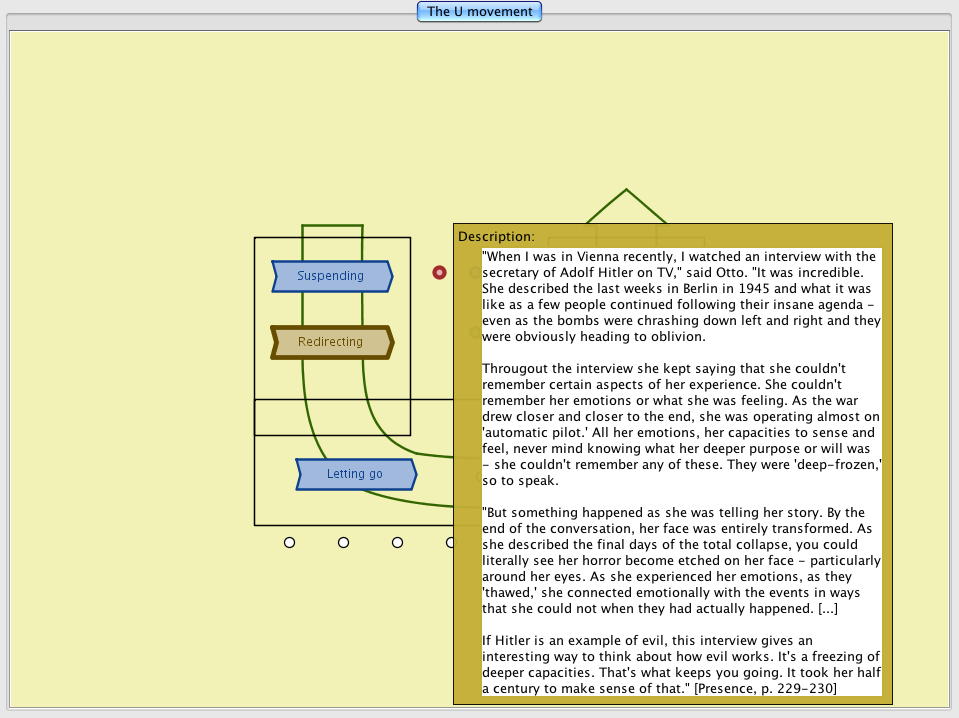This screenshot has width=959, height=718.
Task: Select the Letting go node
Action: point(355,474)
